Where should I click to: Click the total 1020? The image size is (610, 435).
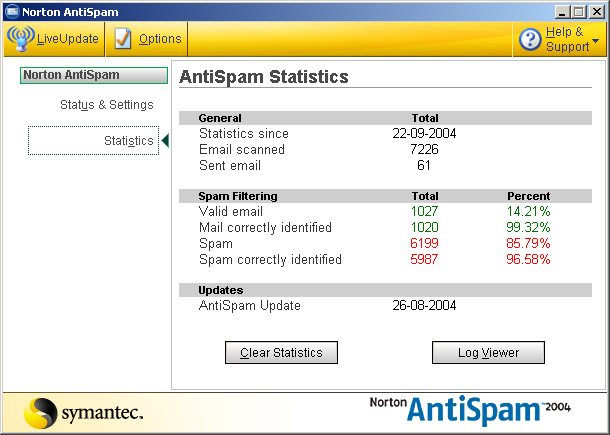click(x=424, y=227)
